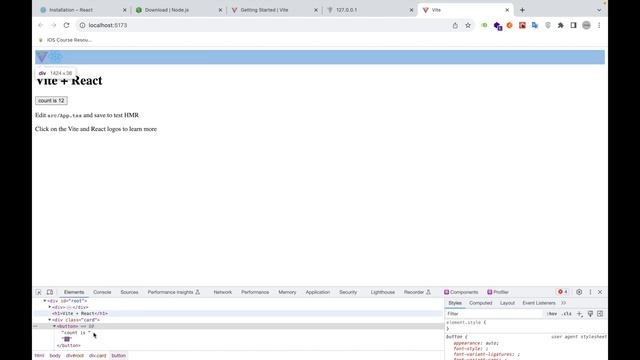Close the Getting Started | Vite tab

tap(316, 10)
